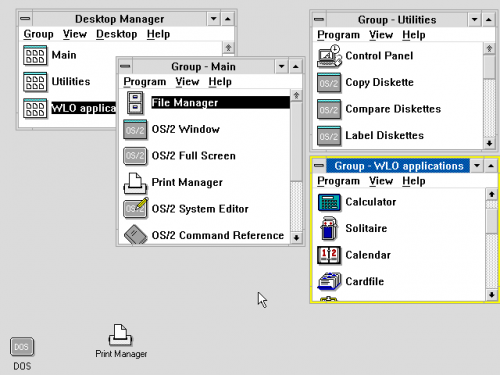
Task: Open the Desktop menu in Desktop Manager
Action: point(116,34)
